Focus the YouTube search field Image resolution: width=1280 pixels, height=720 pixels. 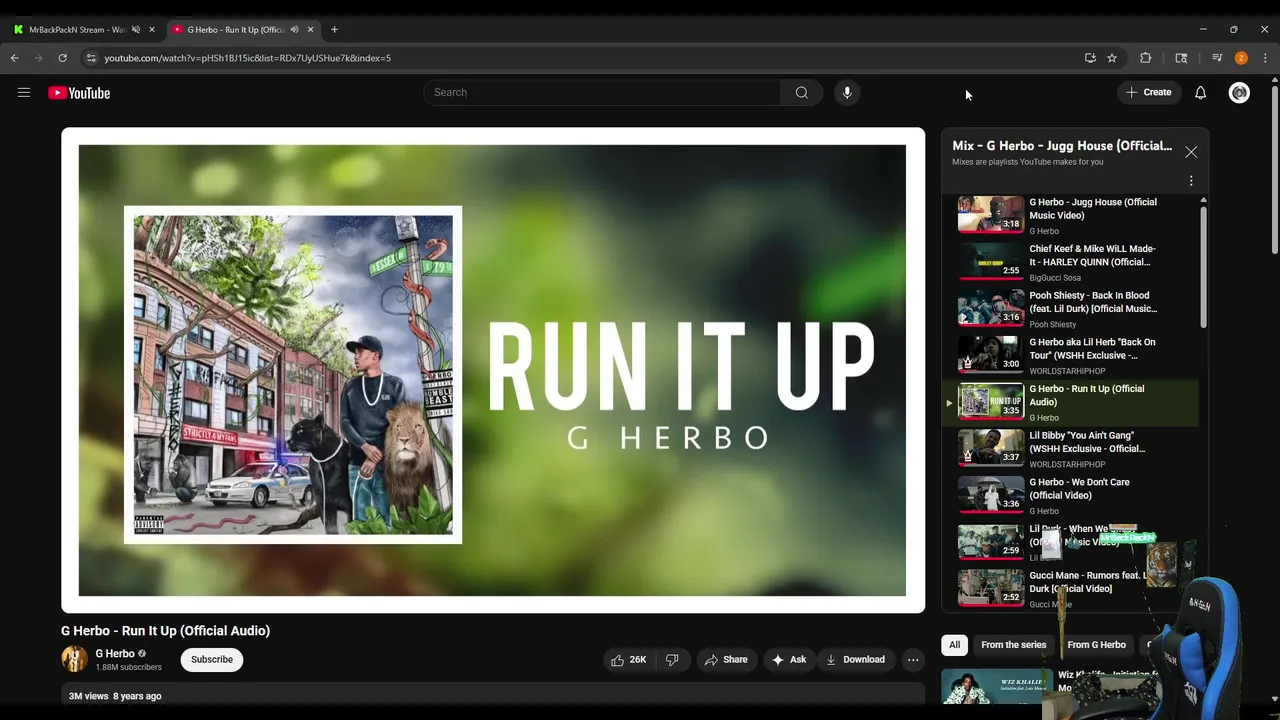point(601,92)
